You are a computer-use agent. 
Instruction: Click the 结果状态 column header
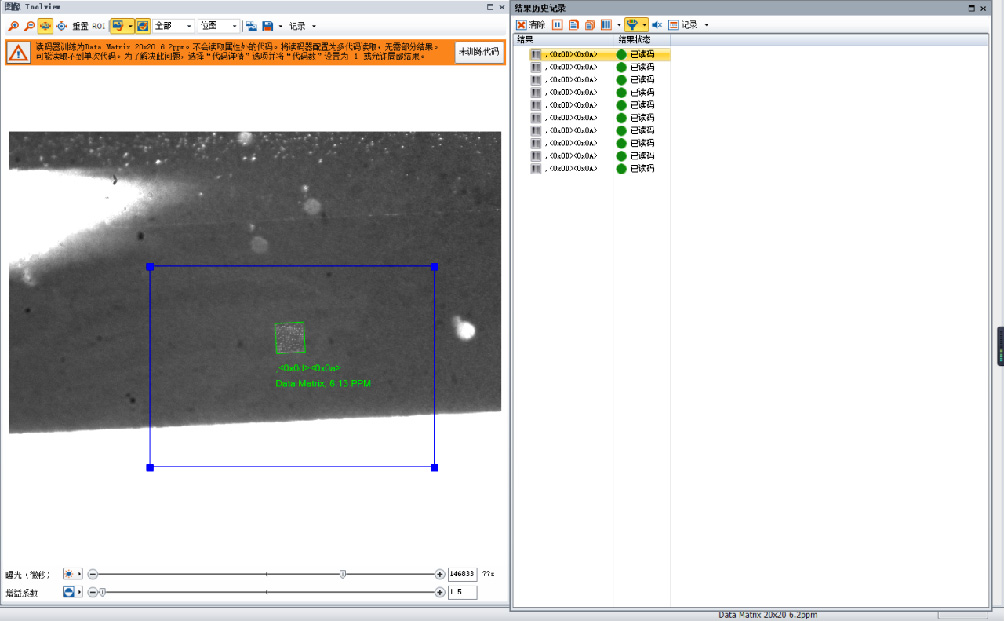[x=634, y=40]
